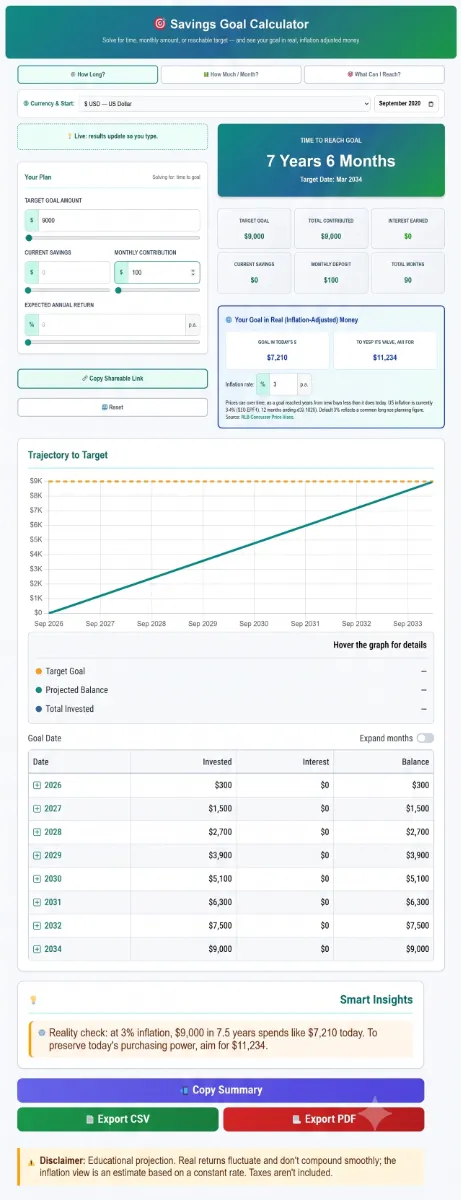Click the Total Invested blue legend dot
The height and width of the screenshot is (1200, 461).
(x=38, y=709)
